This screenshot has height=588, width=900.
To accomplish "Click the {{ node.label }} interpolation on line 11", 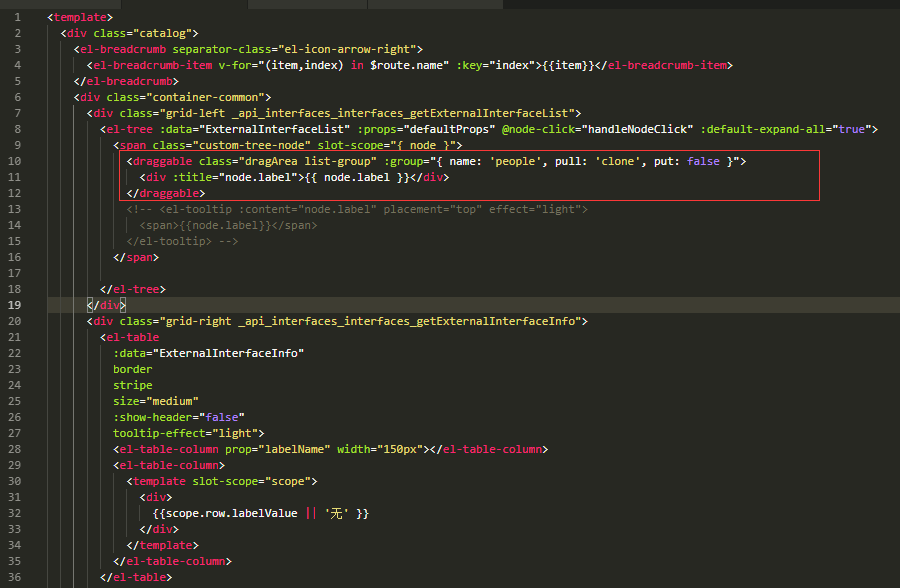I will click(357, 177).
